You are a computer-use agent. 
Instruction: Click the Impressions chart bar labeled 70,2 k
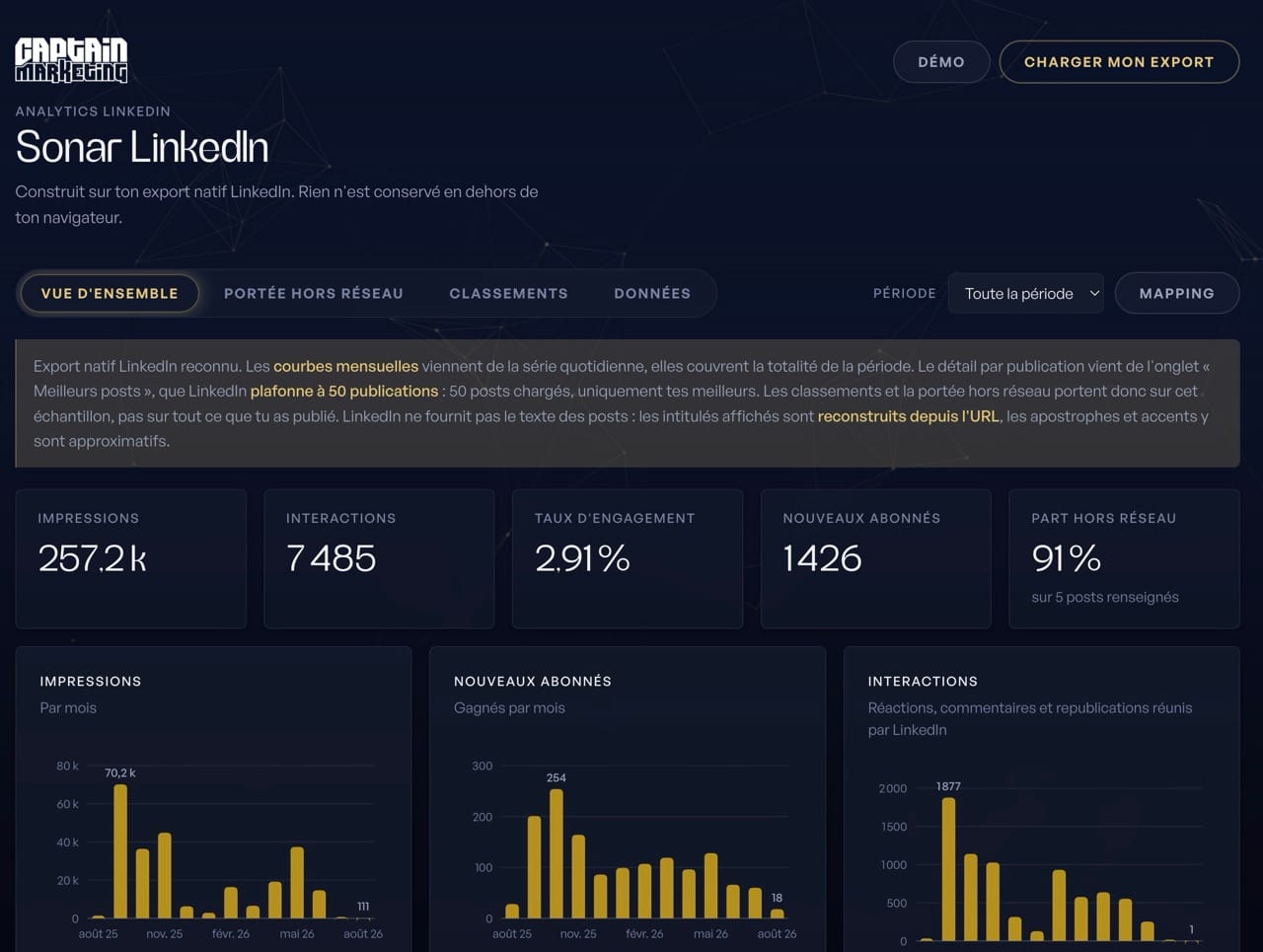tap(120, 851)
